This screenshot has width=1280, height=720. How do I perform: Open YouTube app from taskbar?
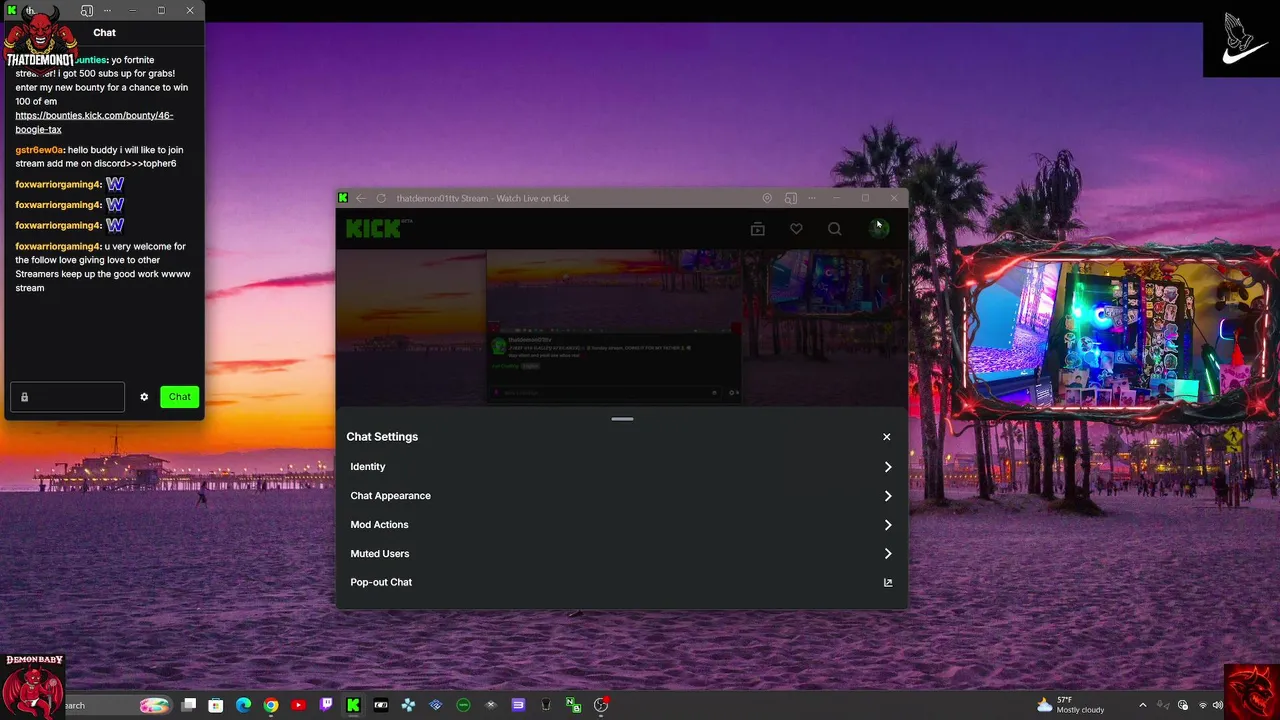coord(298,705)
